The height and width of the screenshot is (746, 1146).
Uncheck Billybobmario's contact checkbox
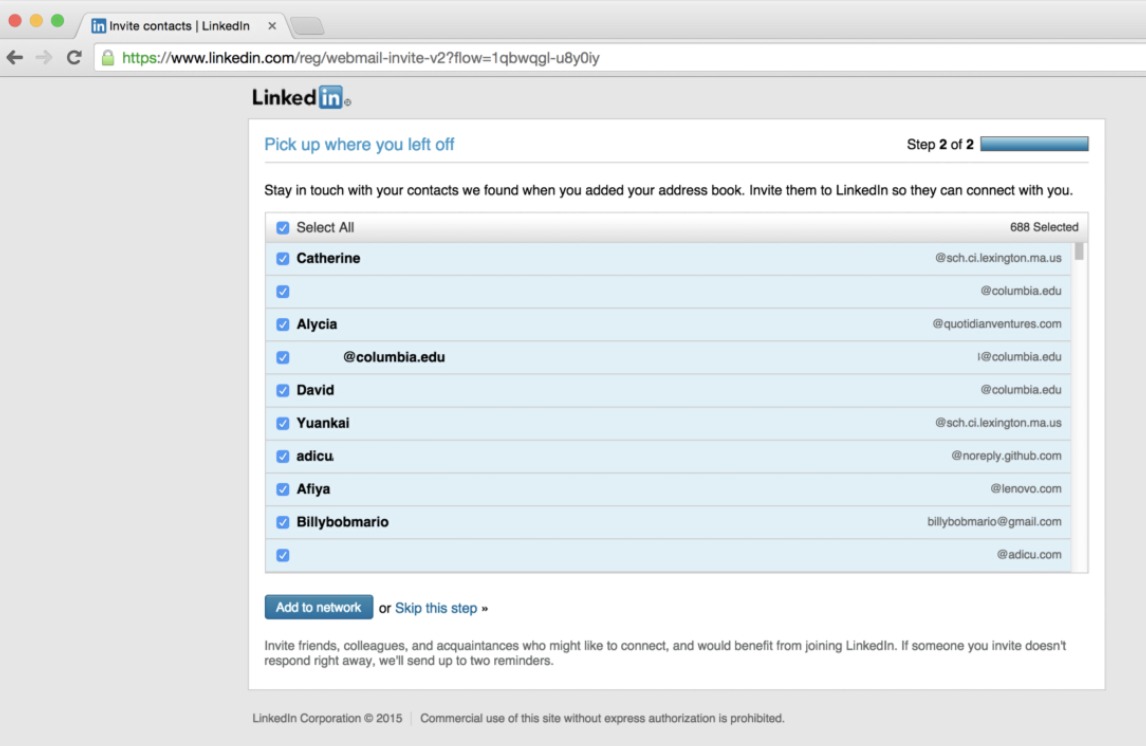tap(283, 522)
